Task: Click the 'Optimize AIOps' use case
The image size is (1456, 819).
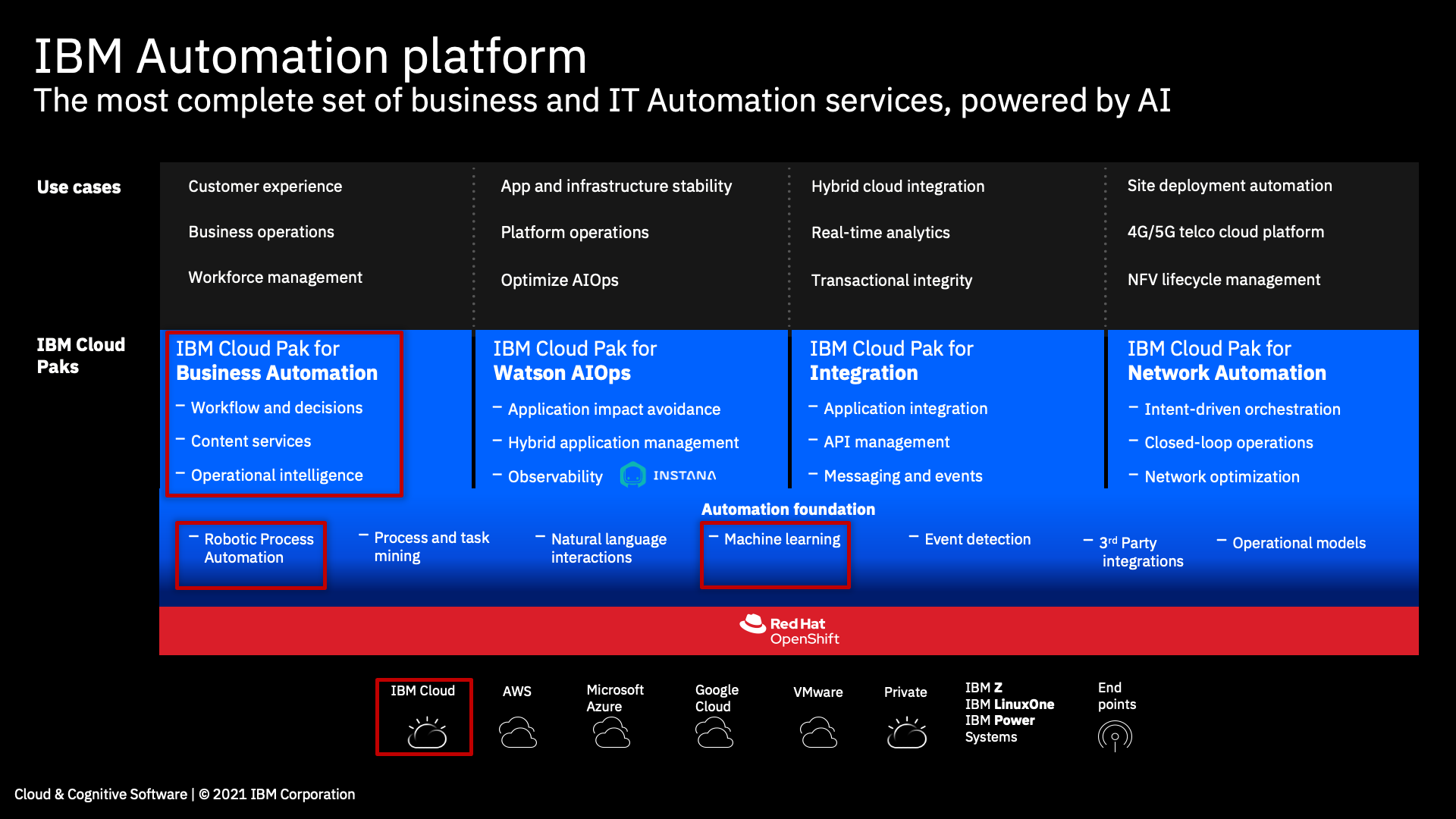Action: coord(560,281)
